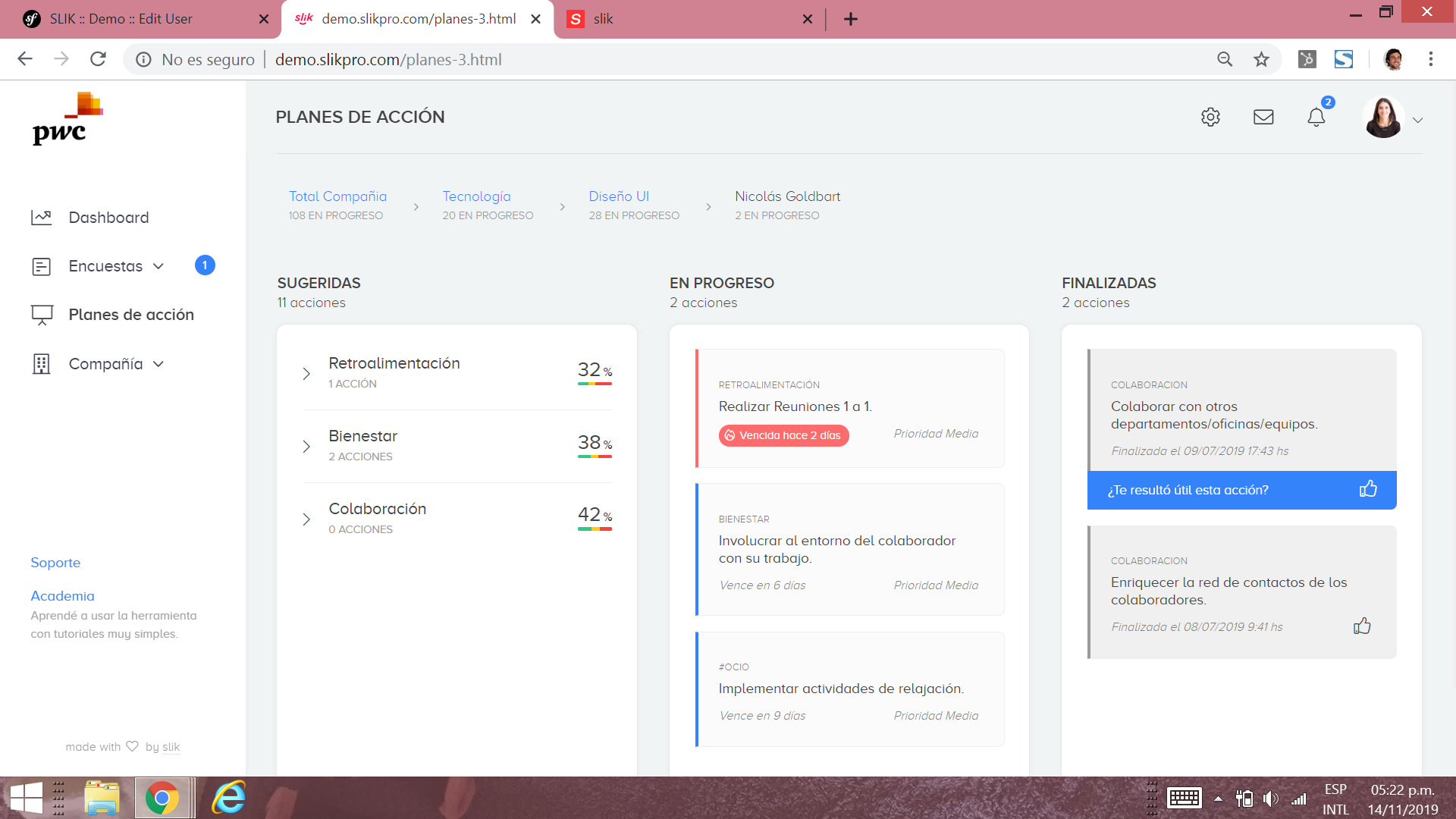This screenshot has width=1456, height=819.
Task: Open the settings gear icon
Action: 1210,117
